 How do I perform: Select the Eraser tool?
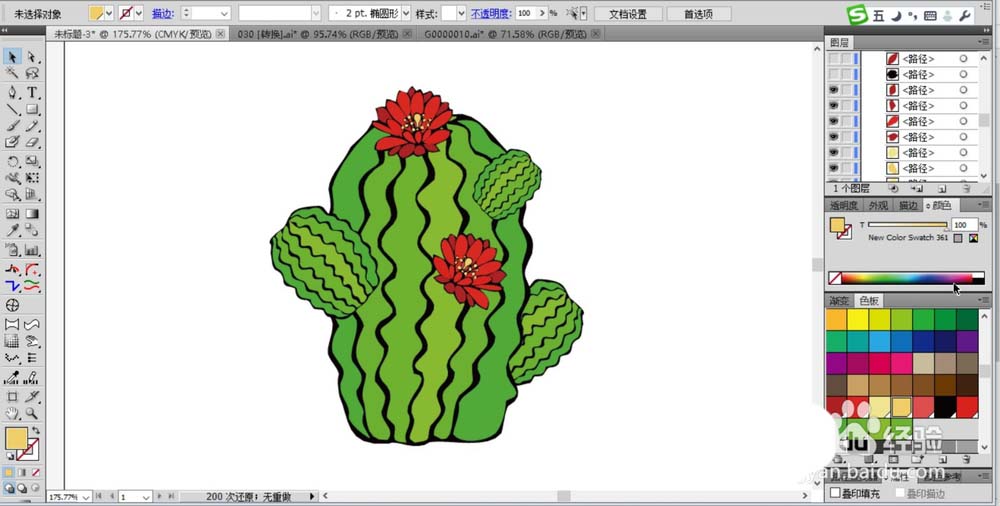[32, 142]
